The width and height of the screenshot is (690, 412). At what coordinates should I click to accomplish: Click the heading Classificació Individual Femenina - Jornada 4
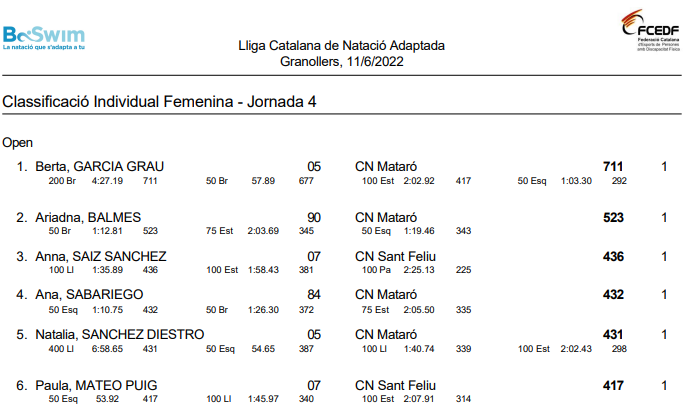coord(159,102)
